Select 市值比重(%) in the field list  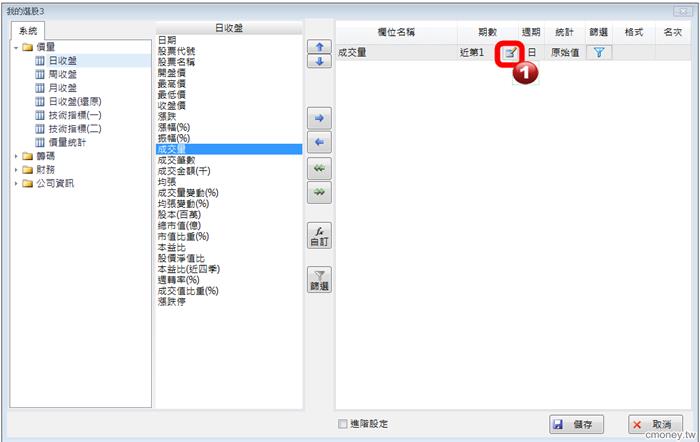(x=183, y=237)
